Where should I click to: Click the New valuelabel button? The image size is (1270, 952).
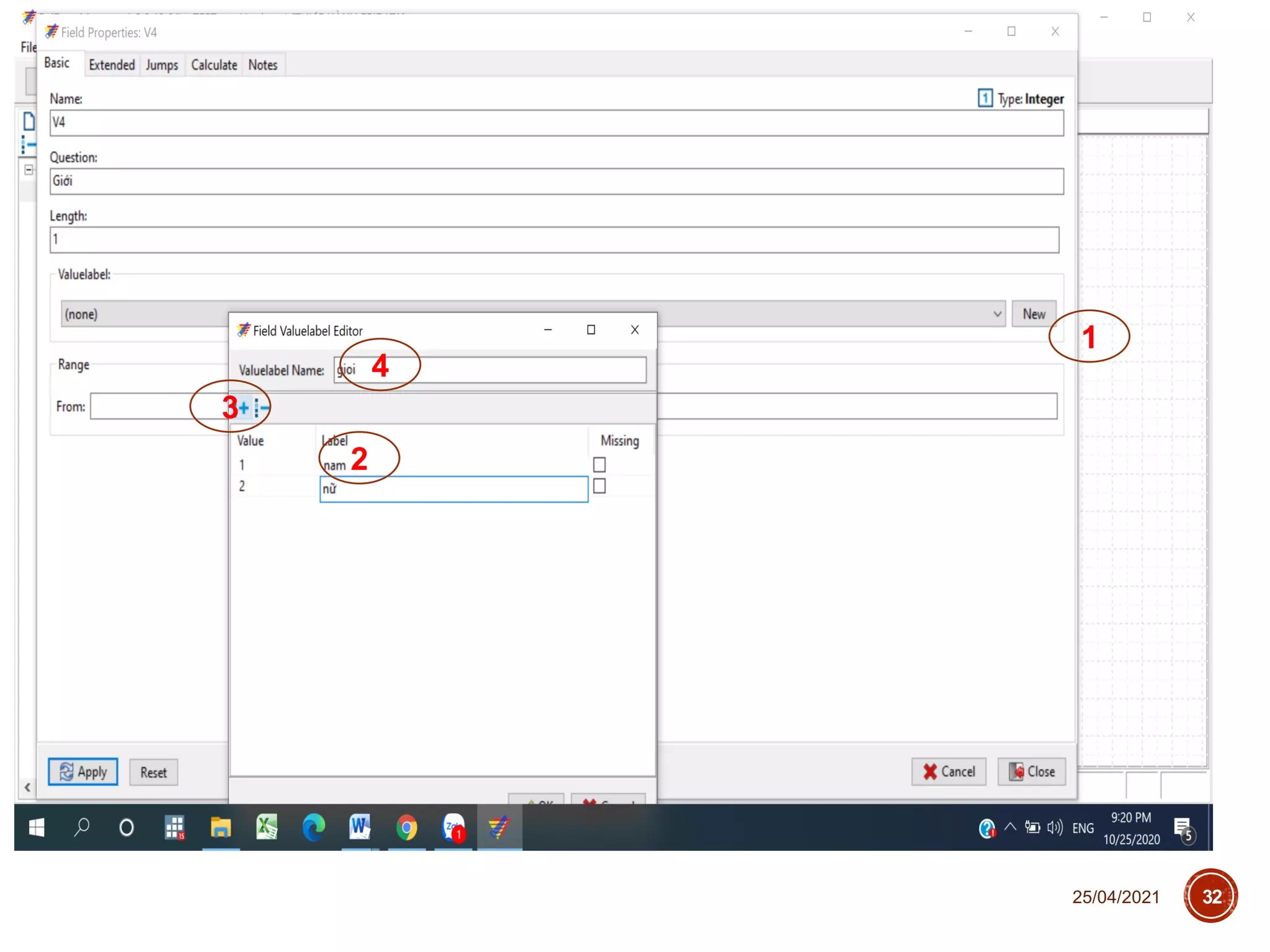pyautogui.click(x=1034, y=314)
